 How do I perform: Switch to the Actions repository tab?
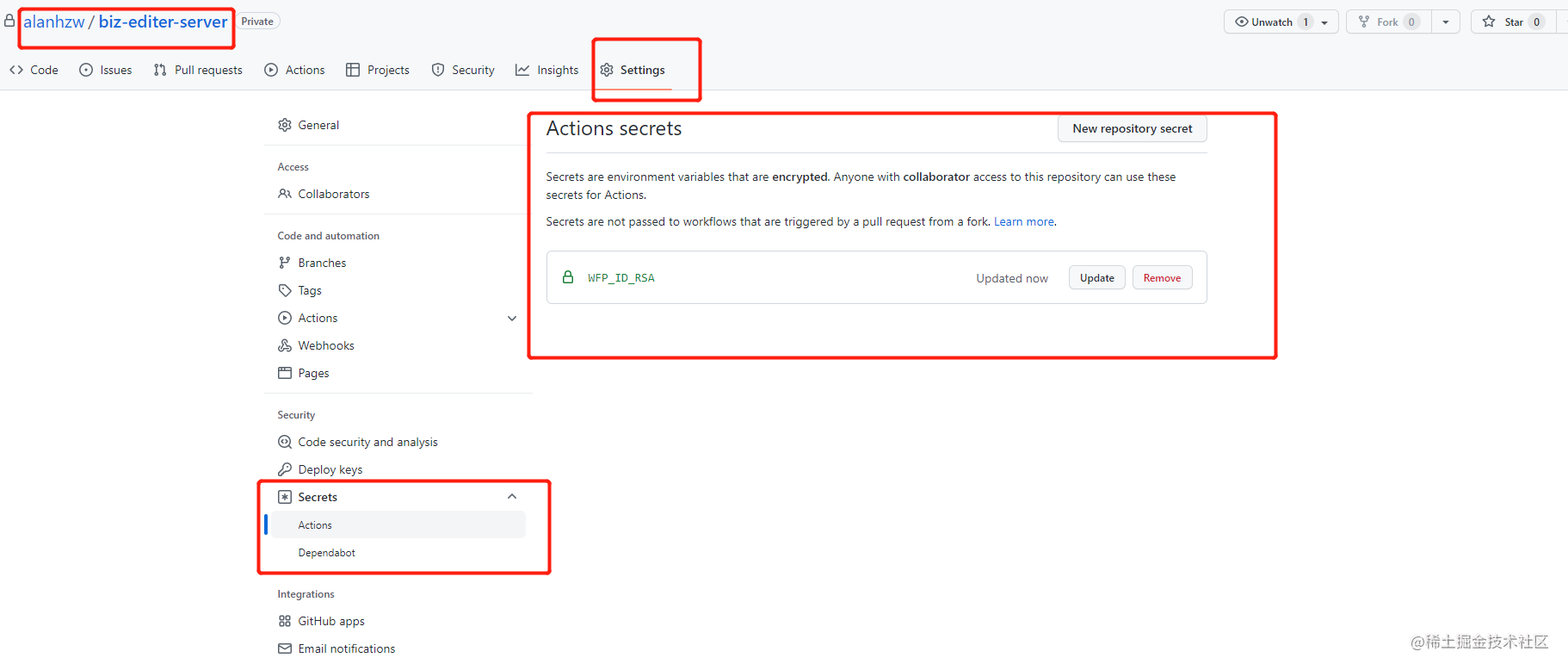tap(294, 70)
